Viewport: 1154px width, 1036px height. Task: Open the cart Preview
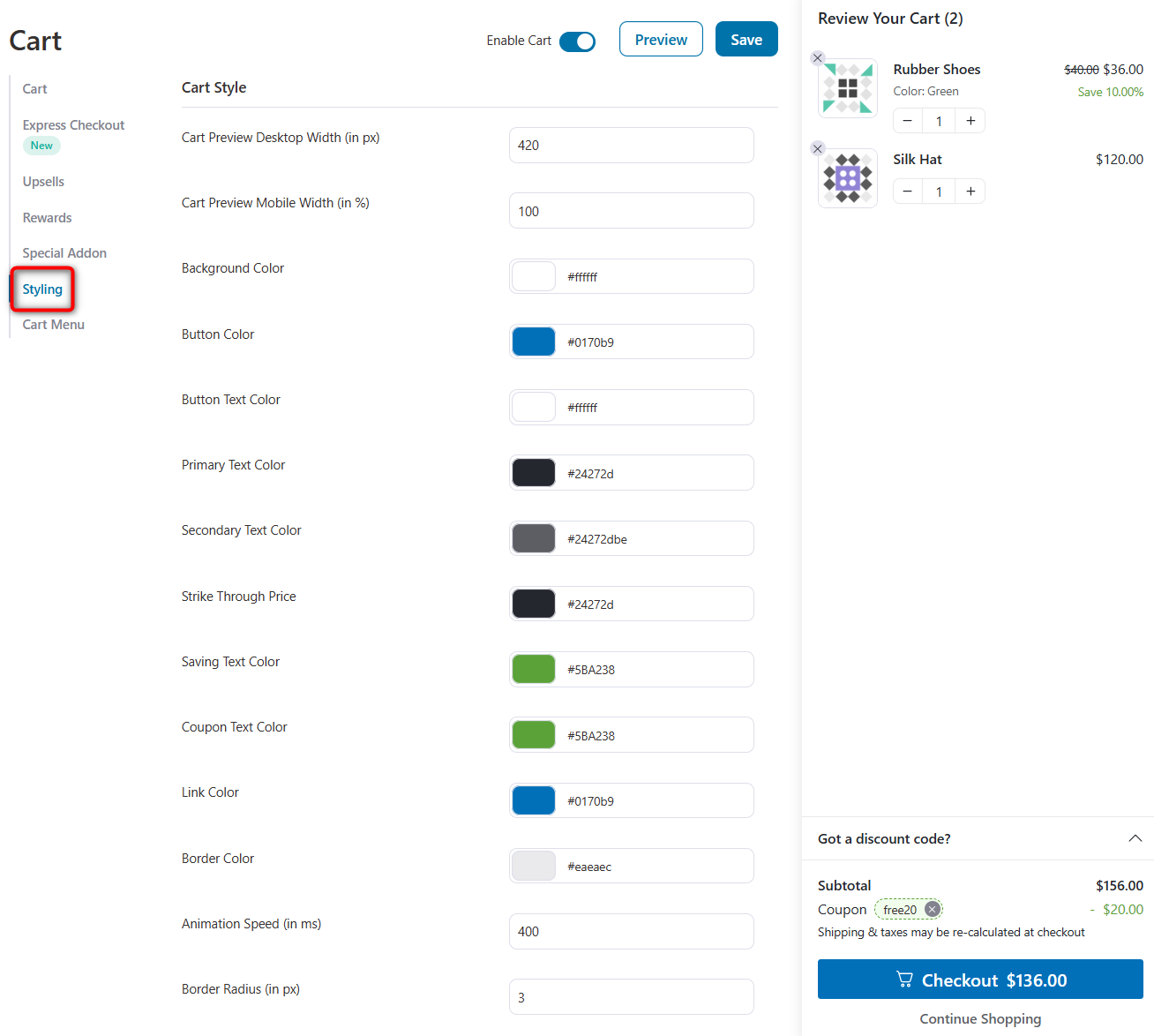(x=661, y=39)
